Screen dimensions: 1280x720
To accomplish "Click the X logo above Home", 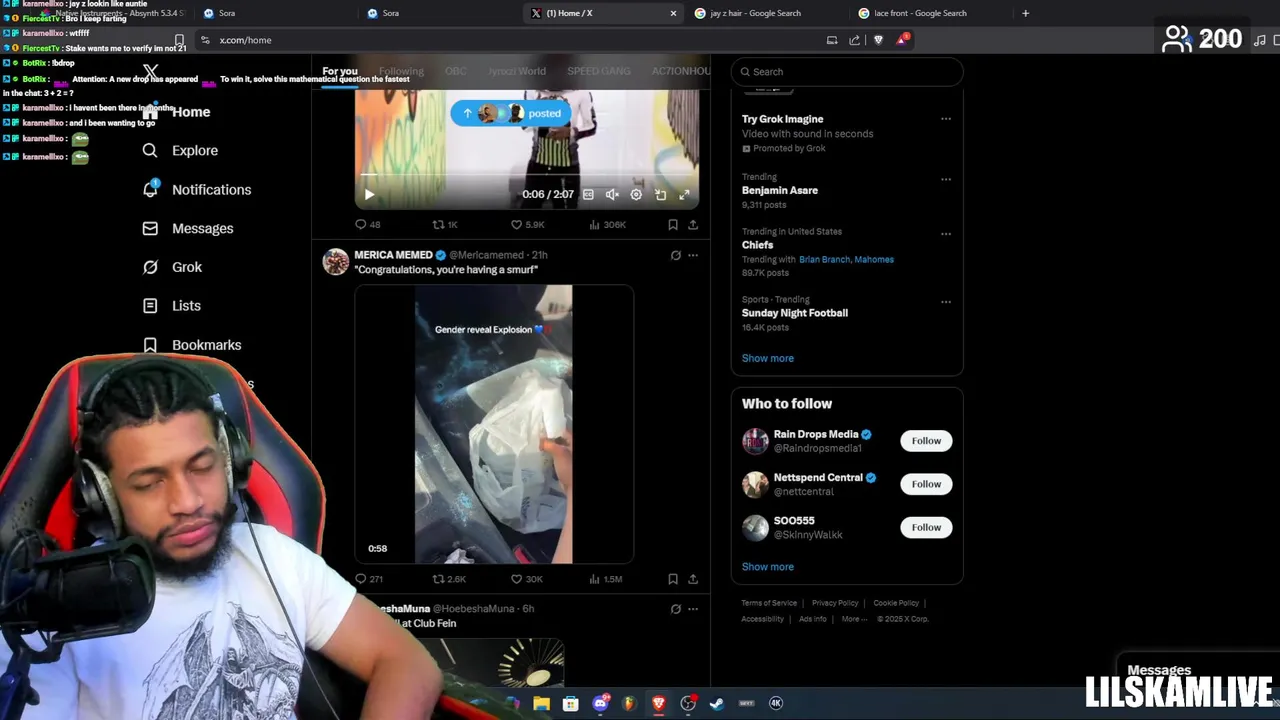I will 150,71.
